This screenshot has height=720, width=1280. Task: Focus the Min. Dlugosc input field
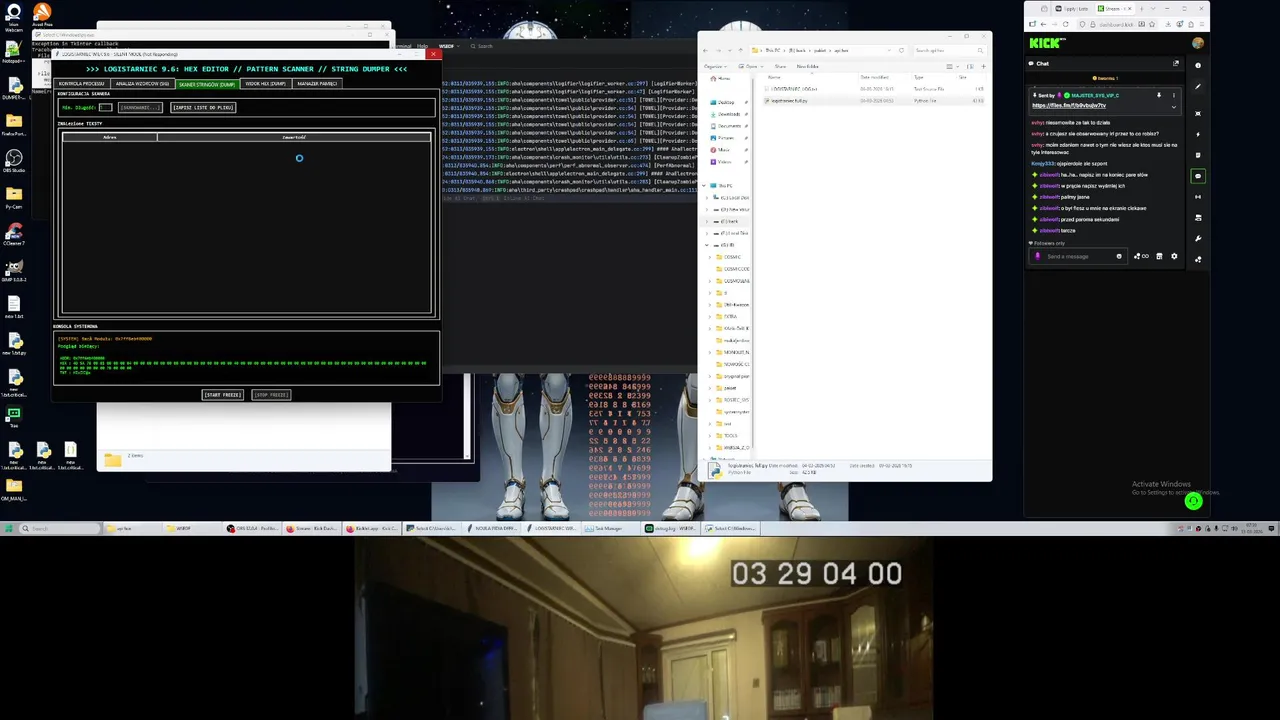(x=105, y=107)
